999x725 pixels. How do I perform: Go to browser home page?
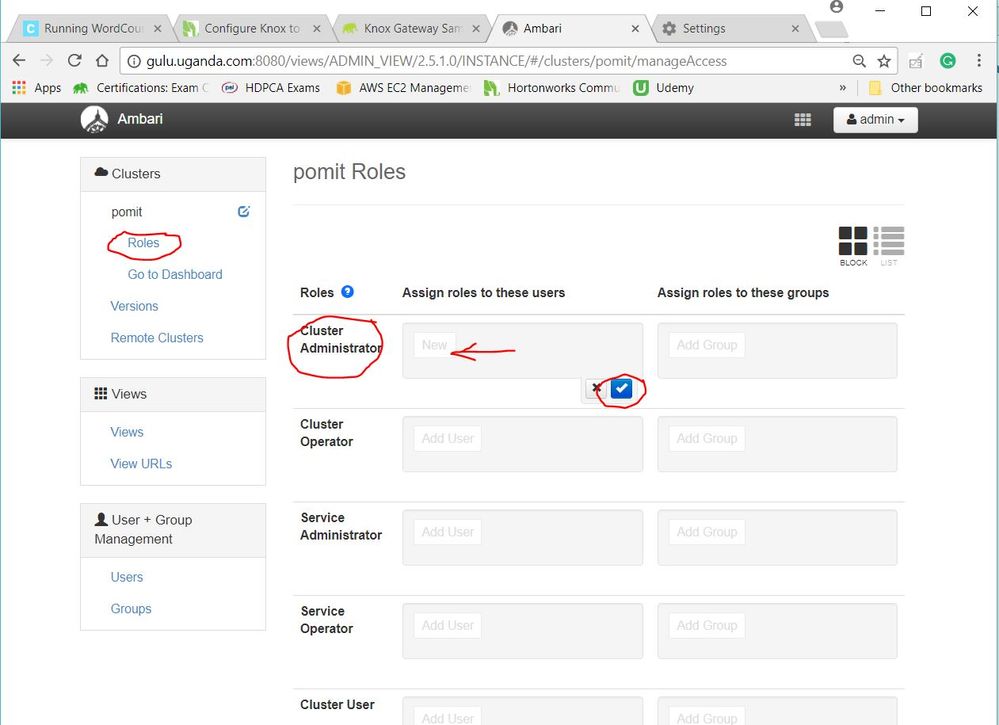[x=102, y=61]
